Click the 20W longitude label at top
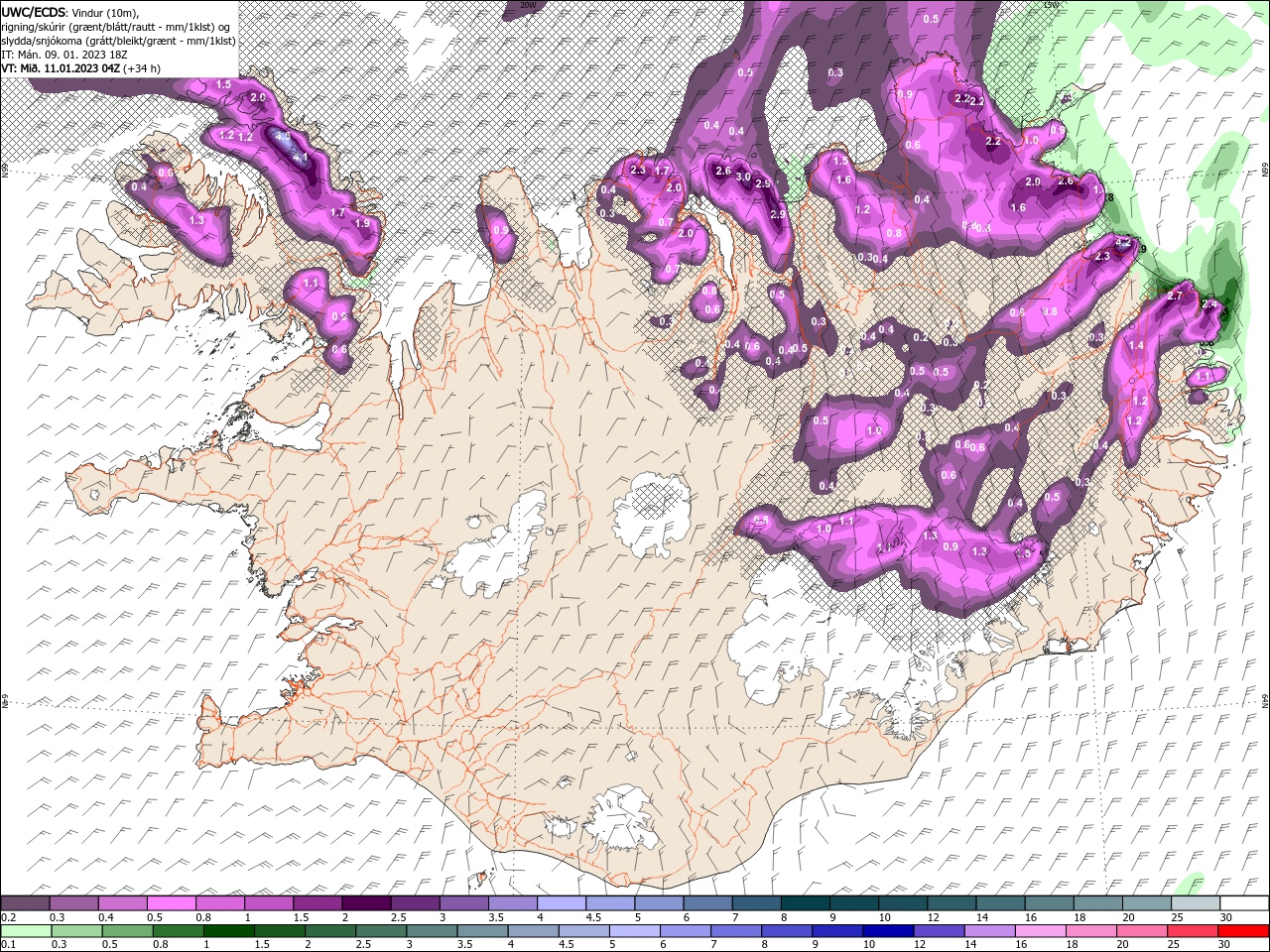The width and height of the screenshot is (1270, 952). pyautogui.click(x=528, y=5)
